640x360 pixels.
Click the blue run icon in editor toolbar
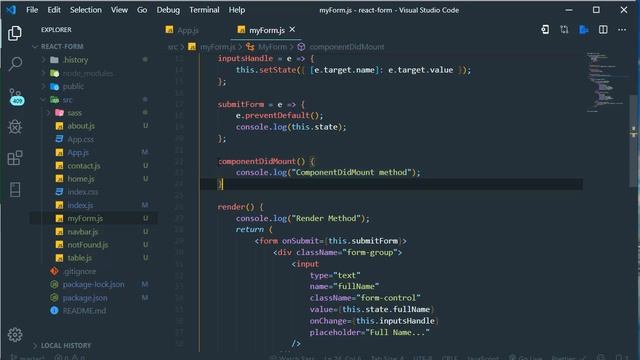pos(584,30)
